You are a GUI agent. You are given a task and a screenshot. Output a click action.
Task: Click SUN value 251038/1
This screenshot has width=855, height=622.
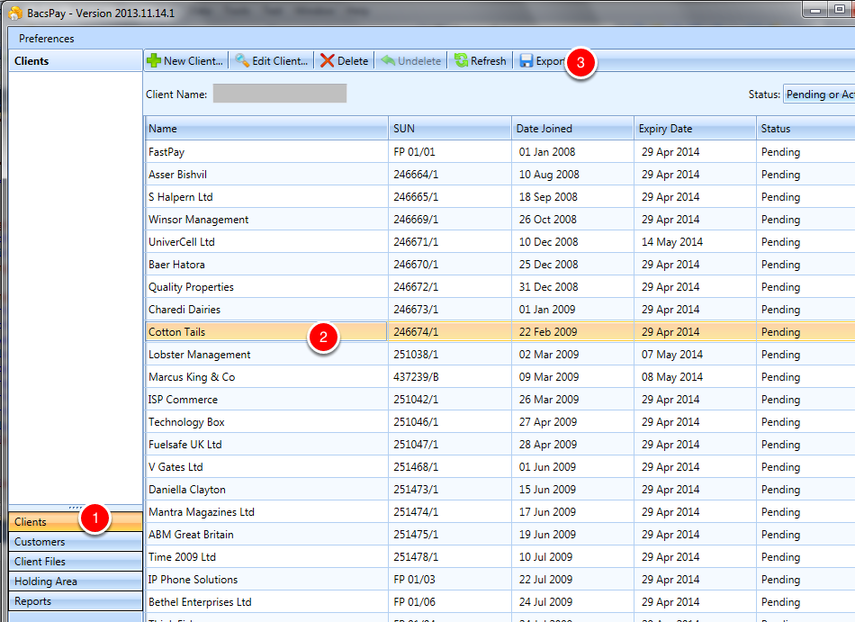tap(416, 354)
